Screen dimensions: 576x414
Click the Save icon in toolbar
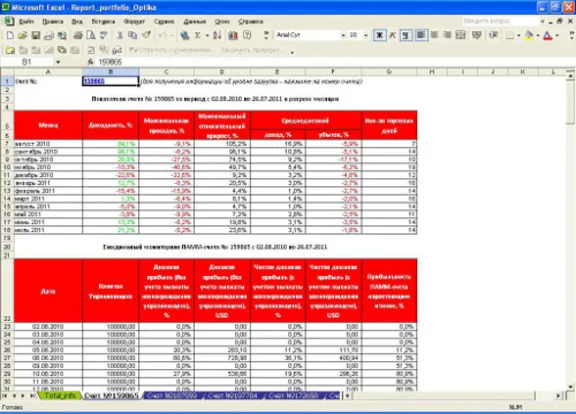coord(35,35)
